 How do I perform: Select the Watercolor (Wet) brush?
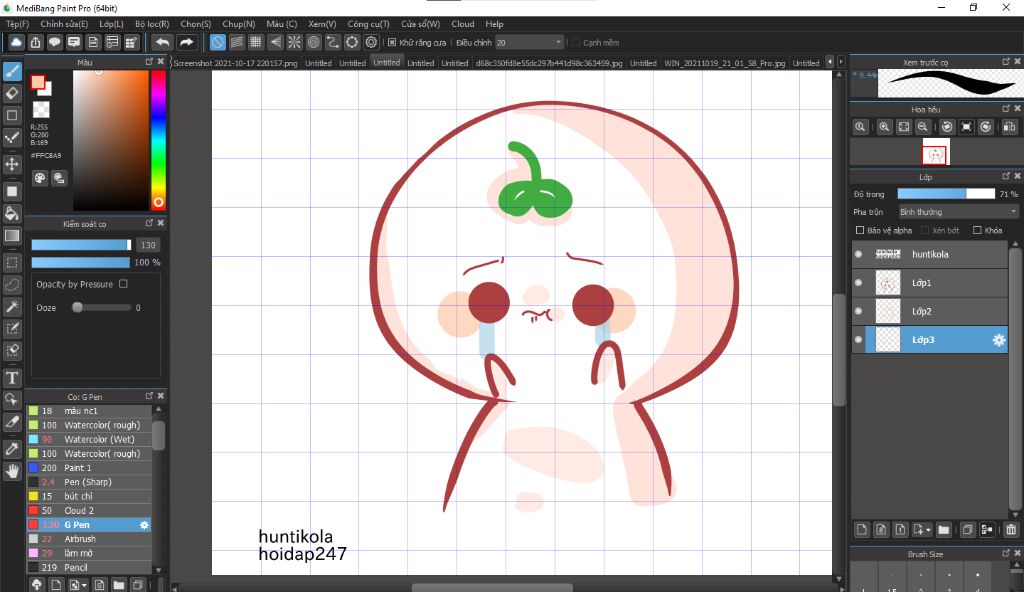coord(89,439)
